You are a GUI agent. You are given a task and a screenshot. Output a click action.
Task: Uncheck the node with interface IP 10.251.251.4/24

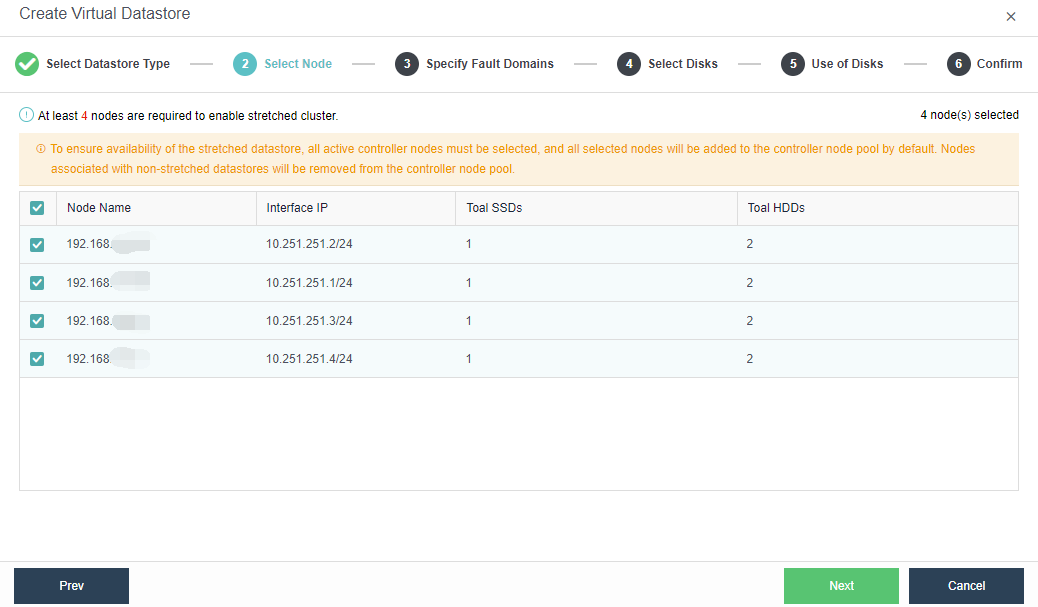point(37,358)
